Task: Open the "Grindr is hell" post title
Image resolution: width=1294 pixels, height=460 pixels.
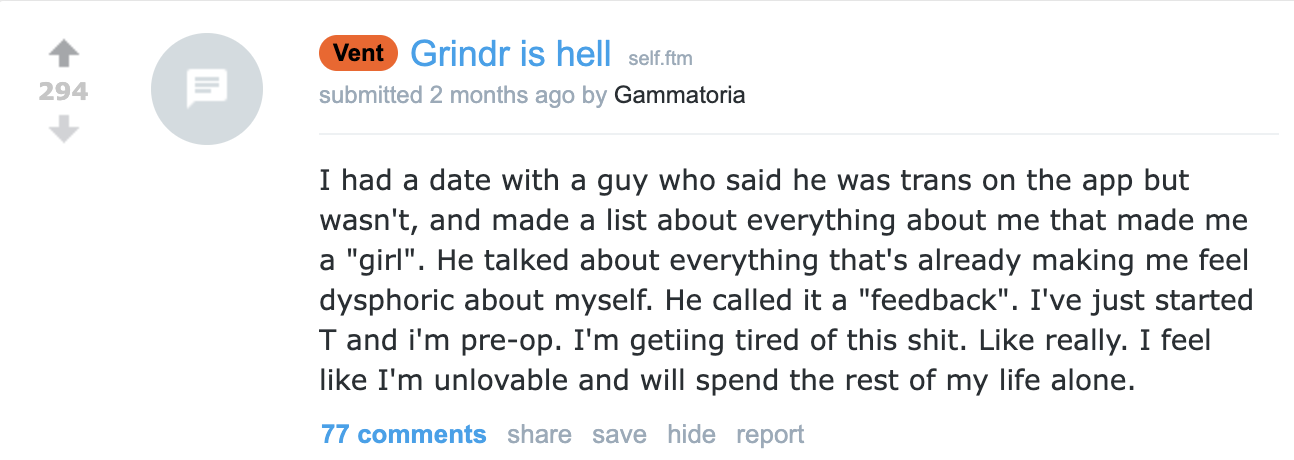Action: [510, 54]
